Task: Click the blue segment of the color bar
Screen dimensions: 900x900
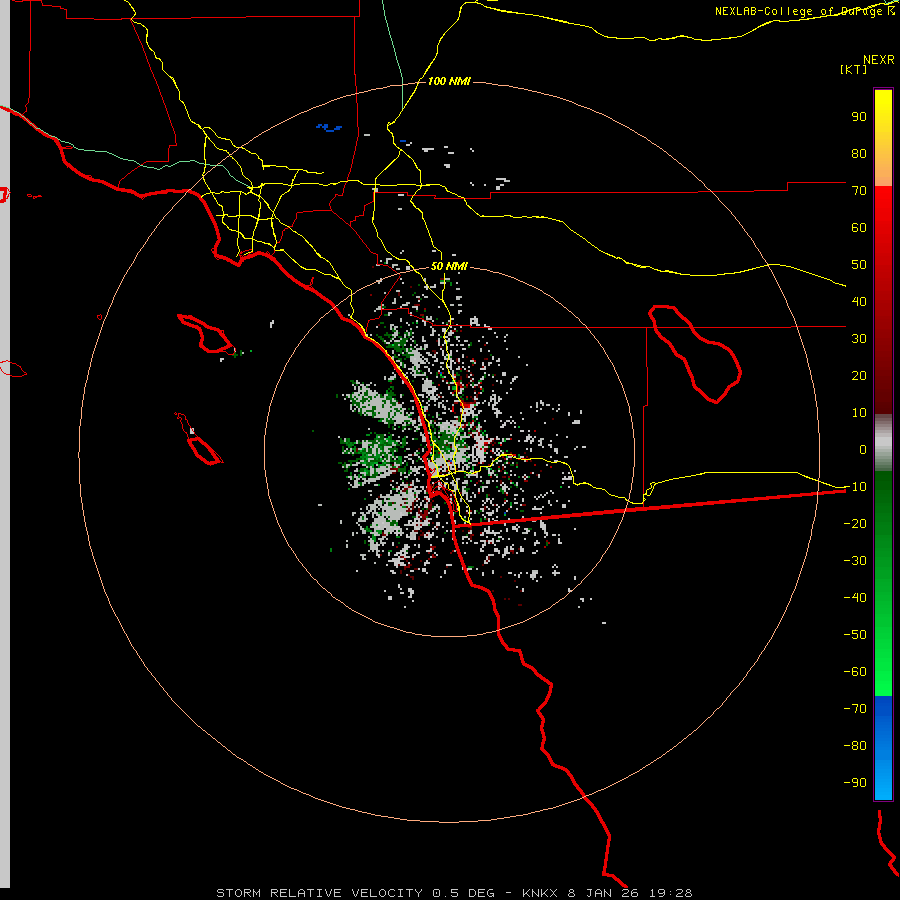Action: pos(883,748)
